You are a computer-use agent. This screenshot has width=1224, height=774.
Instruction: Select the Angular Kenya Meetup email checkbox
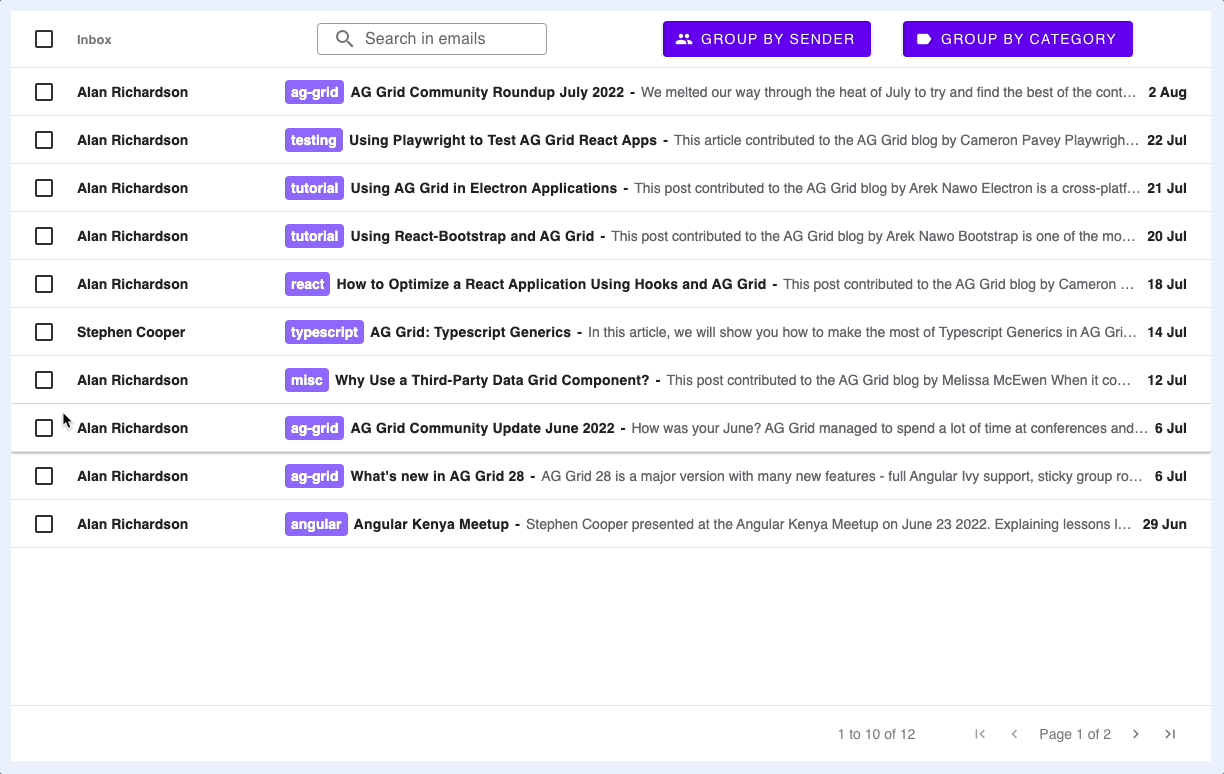[x=44, y=524]
